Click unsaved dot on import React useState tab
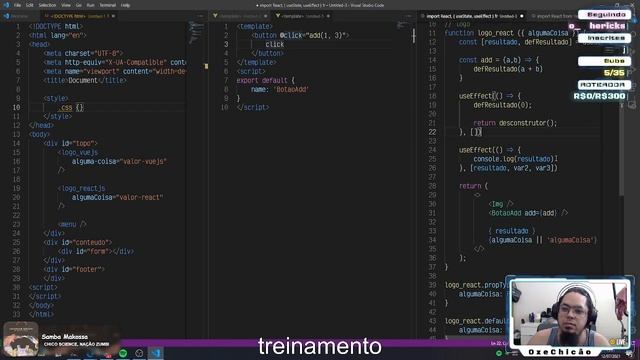The image size is (640, 360). pos(522,16)
